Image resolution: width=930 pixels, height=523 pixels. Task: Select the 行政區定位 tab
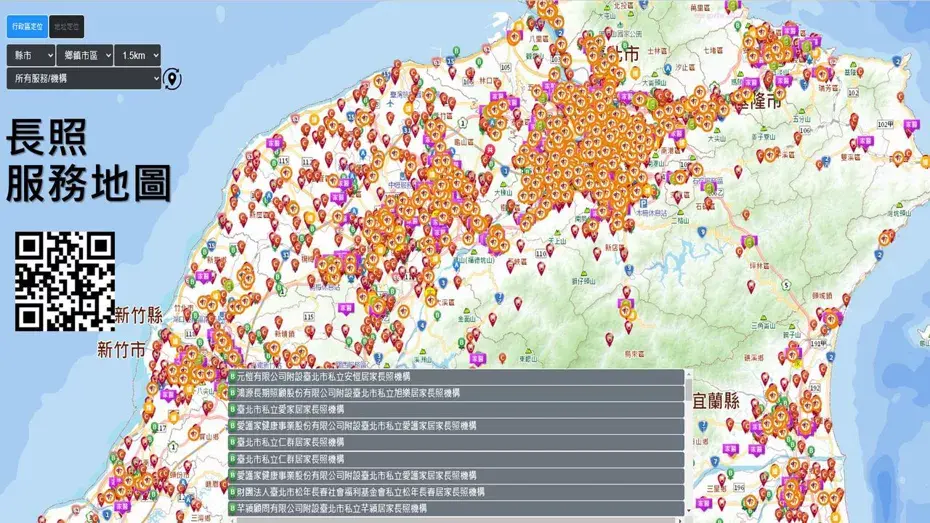27,27
